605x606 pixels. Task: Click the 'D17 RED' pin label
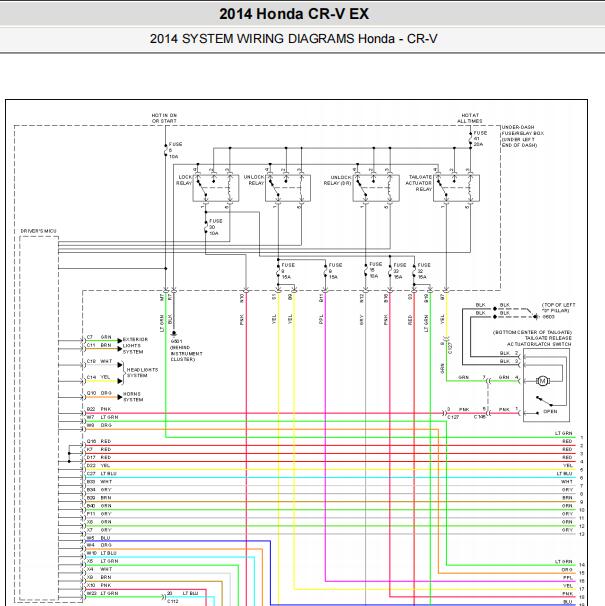click(99, 458)
